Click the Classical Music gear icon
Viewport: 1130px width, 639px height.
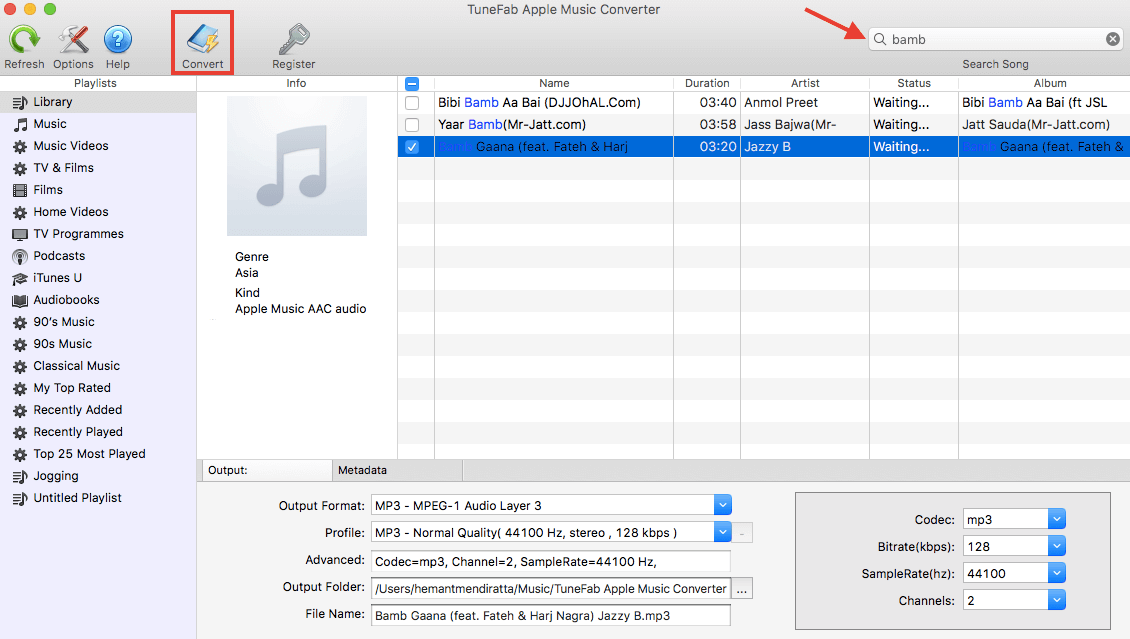tap(20, 367)
